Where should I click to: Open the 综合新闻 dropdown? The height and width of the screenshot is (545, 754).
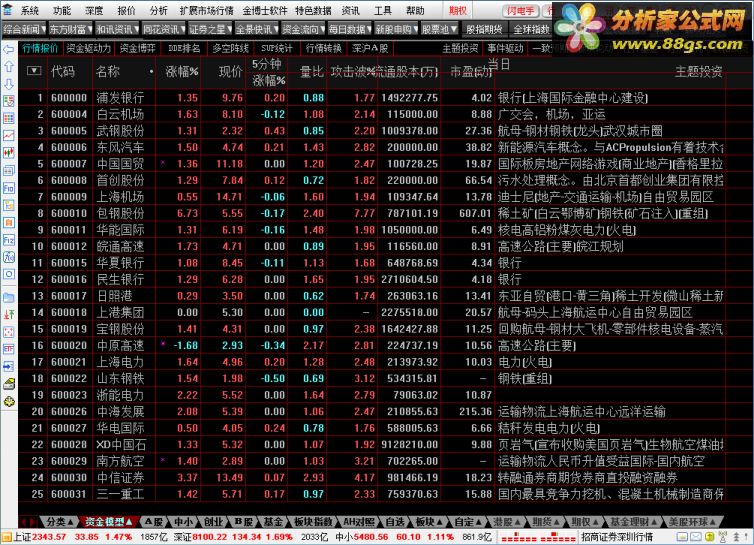pos(24,29)
